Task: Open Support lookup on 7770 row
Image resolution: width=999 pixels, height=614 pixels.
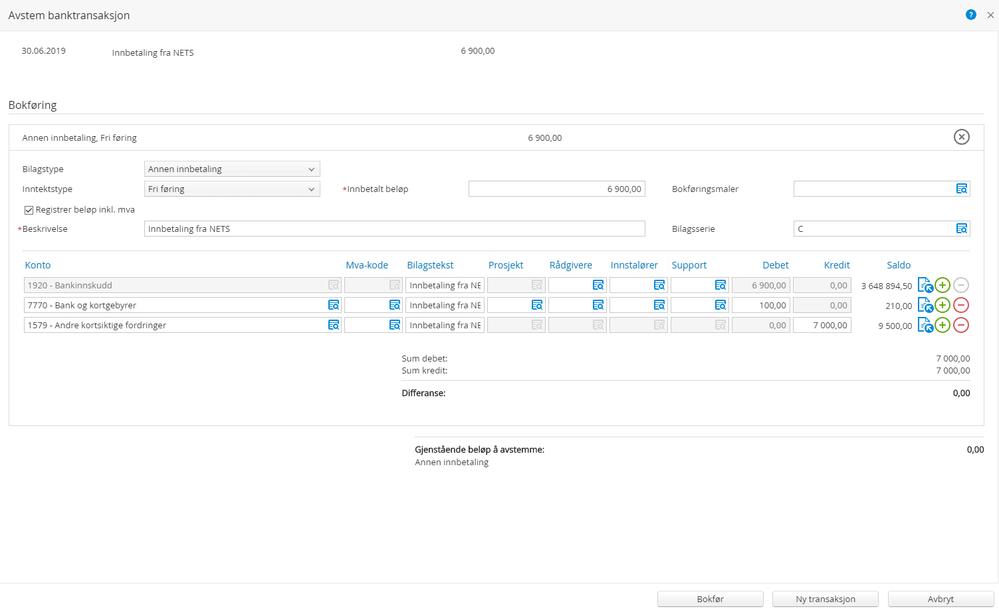Action: pos(720,305)
